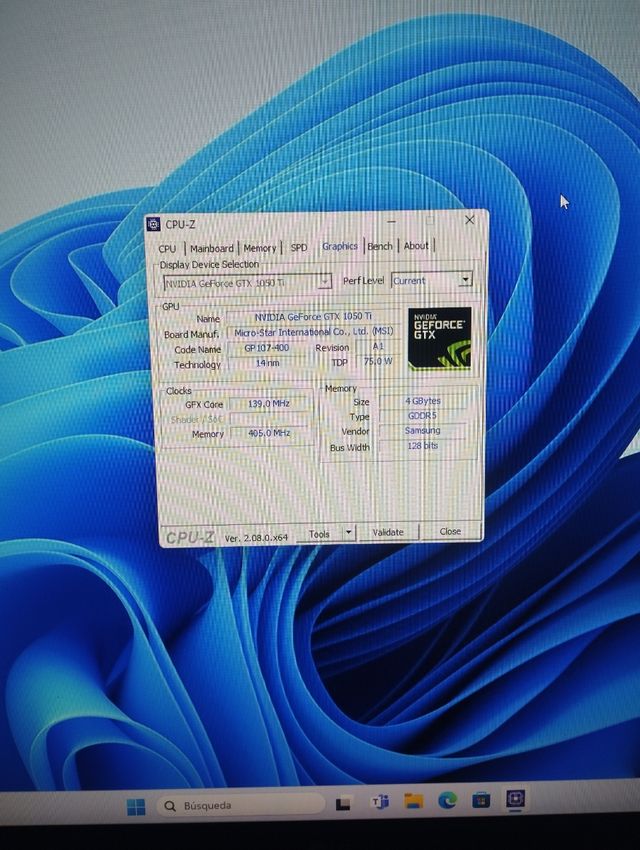Image resolution: width=640 pixels, height=850 pixels.
Task: Click the Windows Start button
Action: [136, 805]
